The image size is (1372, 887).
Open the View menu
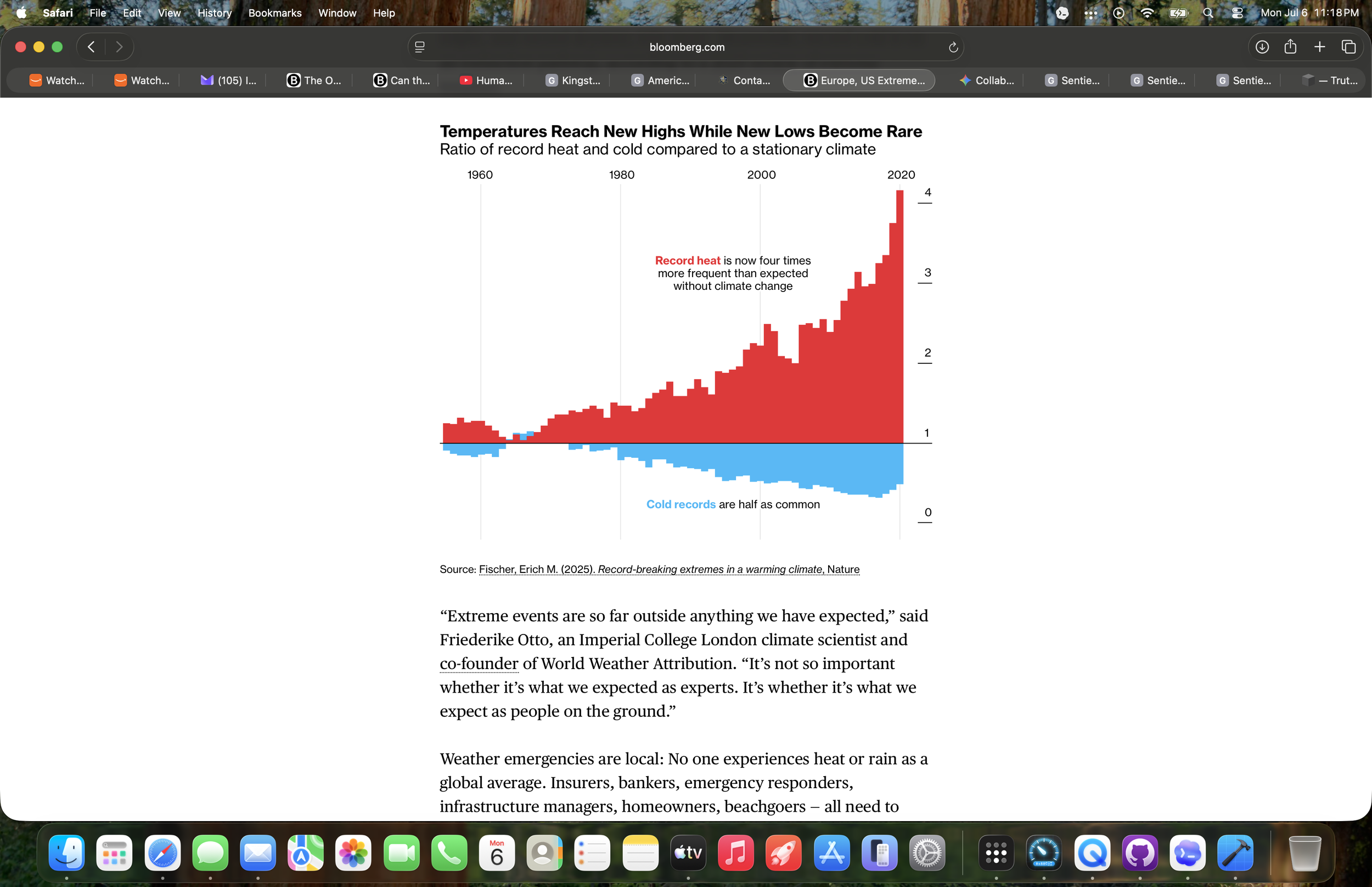pos(169,13)
